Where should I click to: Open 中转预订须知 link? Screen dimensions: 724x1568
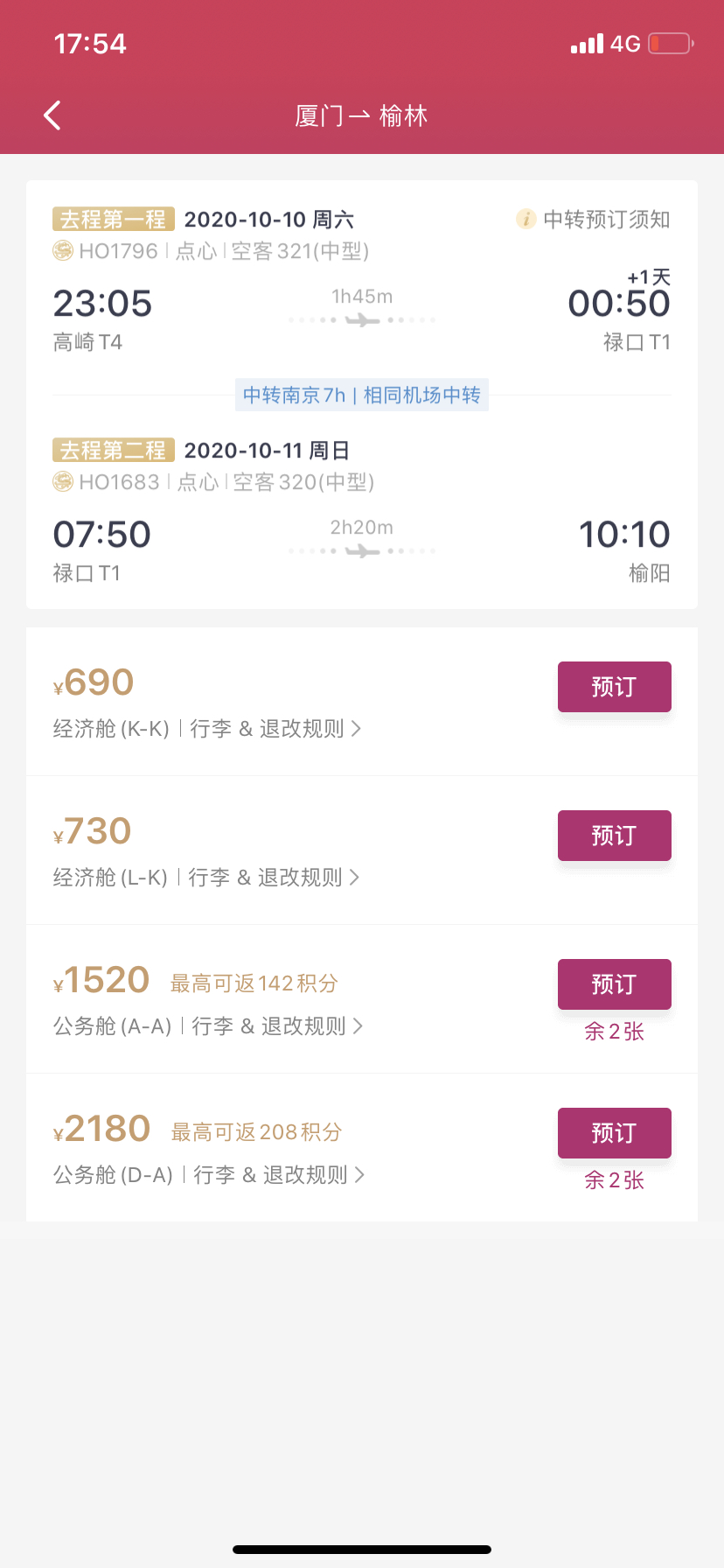tap(606, 219)
